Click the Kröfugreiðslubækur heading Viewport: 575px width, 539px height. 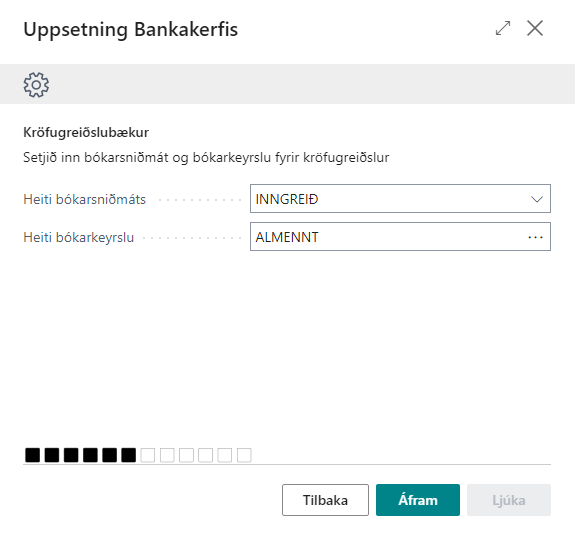[x=86, y=132]
